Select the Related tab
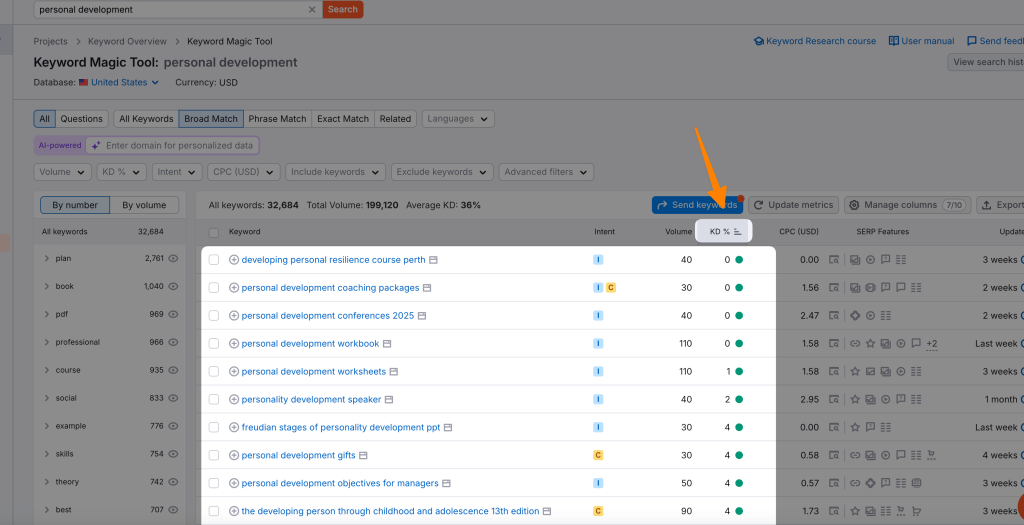The width and height of the screenshot is (1024, 525). tap(395, 119)
